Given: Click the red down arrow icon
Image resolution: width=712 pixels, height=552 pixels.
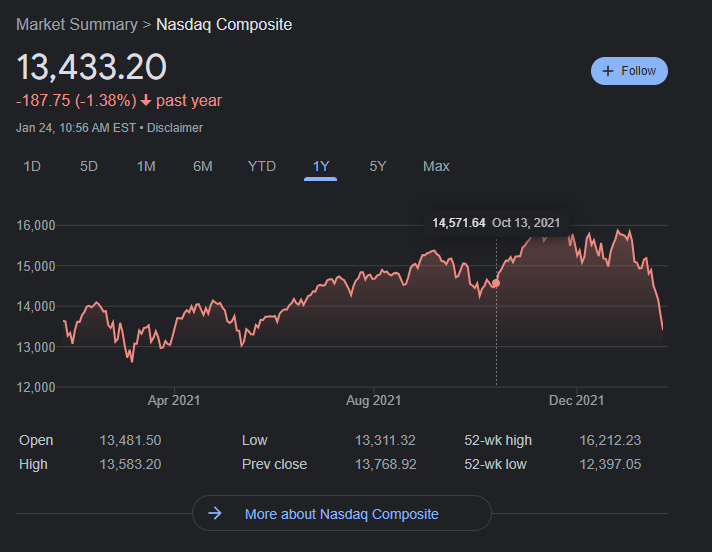Looking at the screenshot, I should [x=146, y=100].
